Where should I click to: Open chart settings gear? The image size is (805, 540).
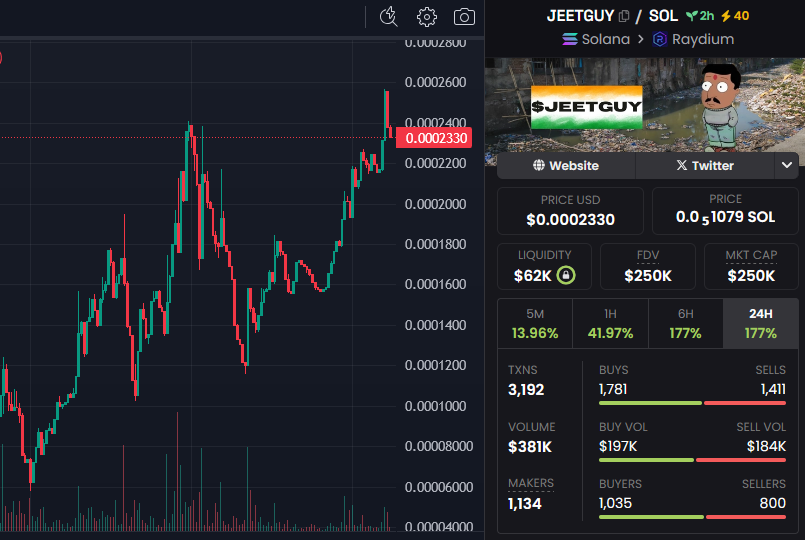[x=427, y=17]
